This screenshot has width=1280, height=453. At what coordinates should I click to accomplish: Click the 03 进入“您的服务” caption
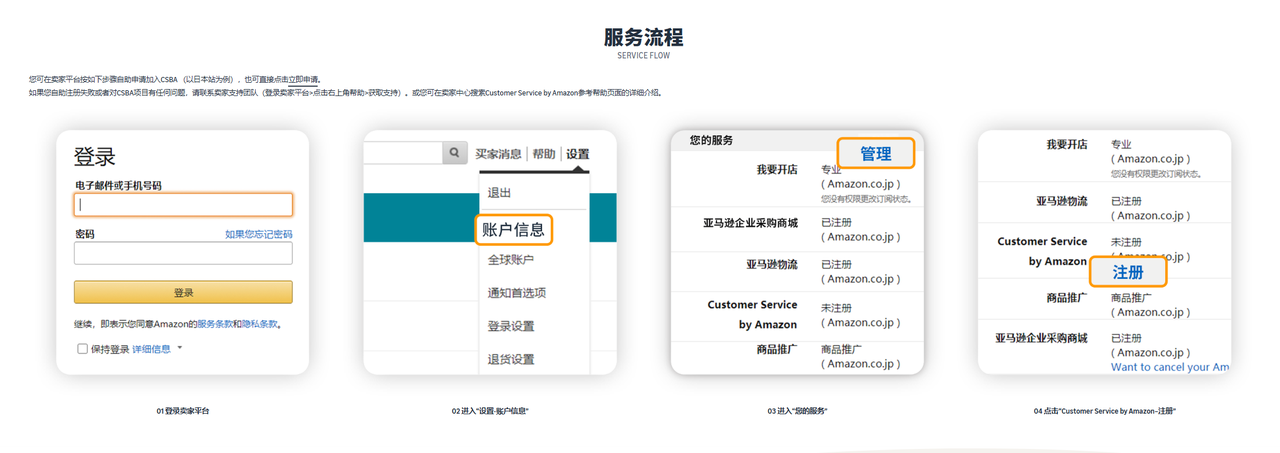pyautogui.click(x=797, y=411)
